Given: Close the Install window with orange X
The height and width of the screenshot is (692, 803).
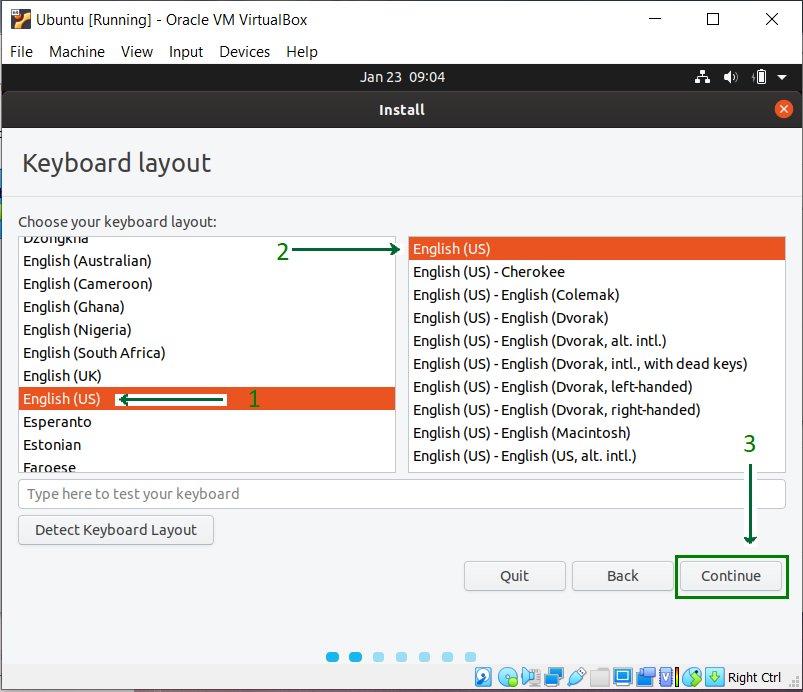Looking at the screenshot, I should pos(784,109).
